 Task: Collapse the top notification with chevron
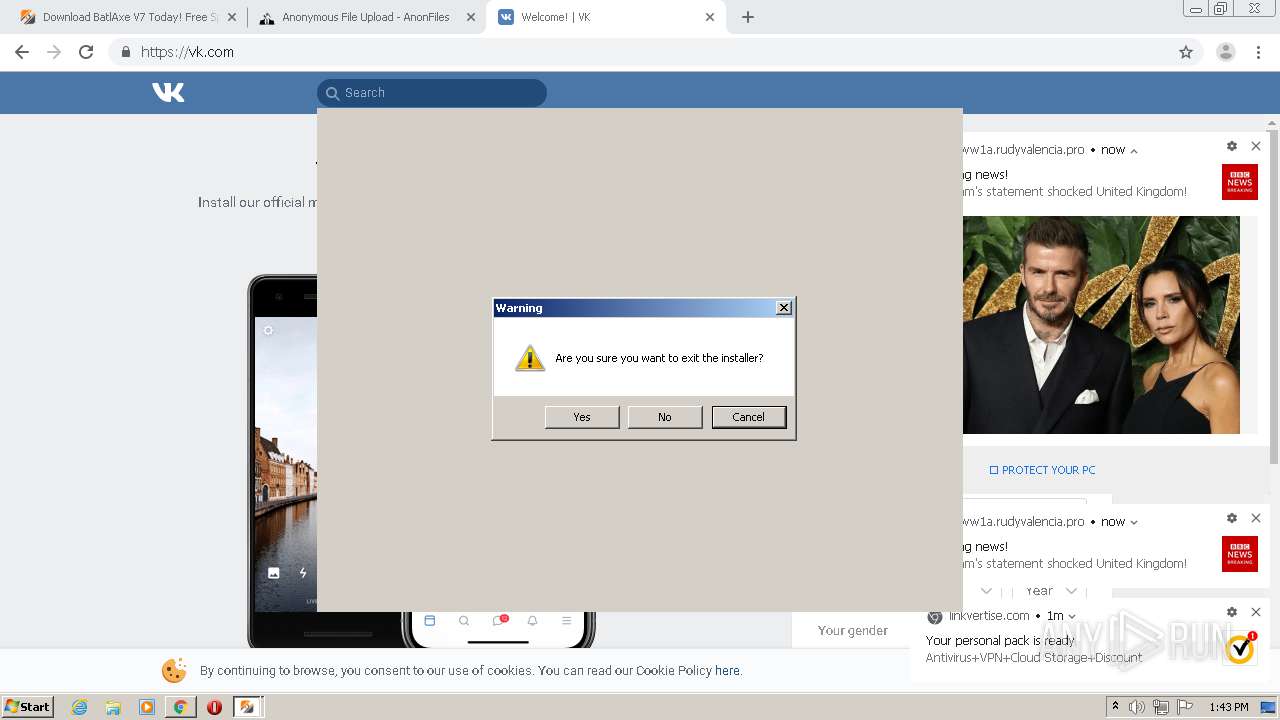(1134, 150)
